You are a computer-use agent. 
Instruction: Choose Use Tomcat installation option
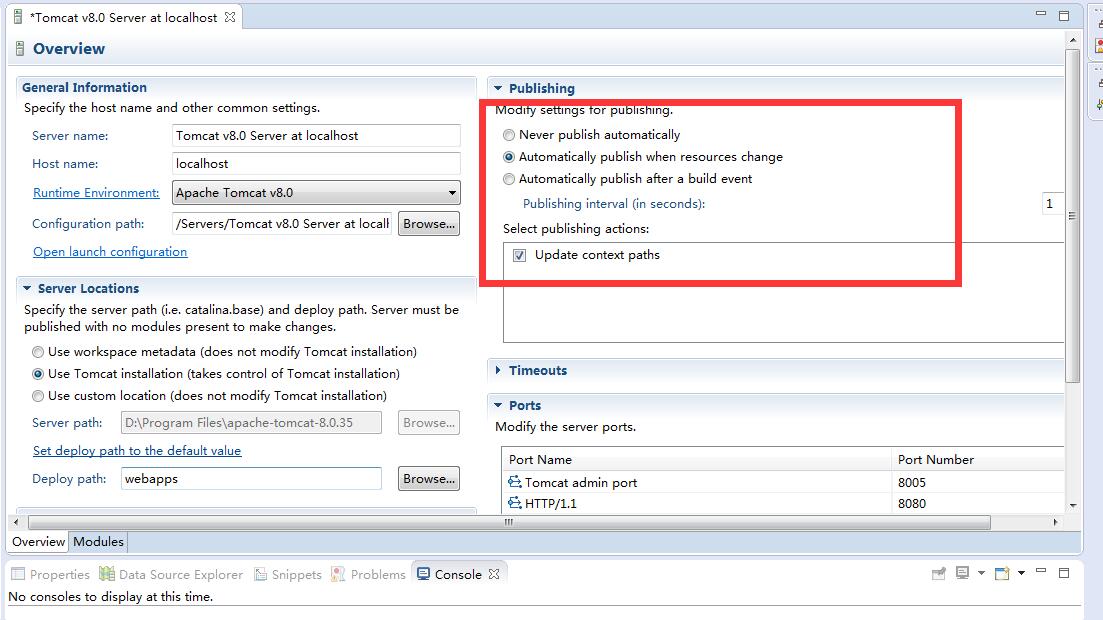point(38,374)
